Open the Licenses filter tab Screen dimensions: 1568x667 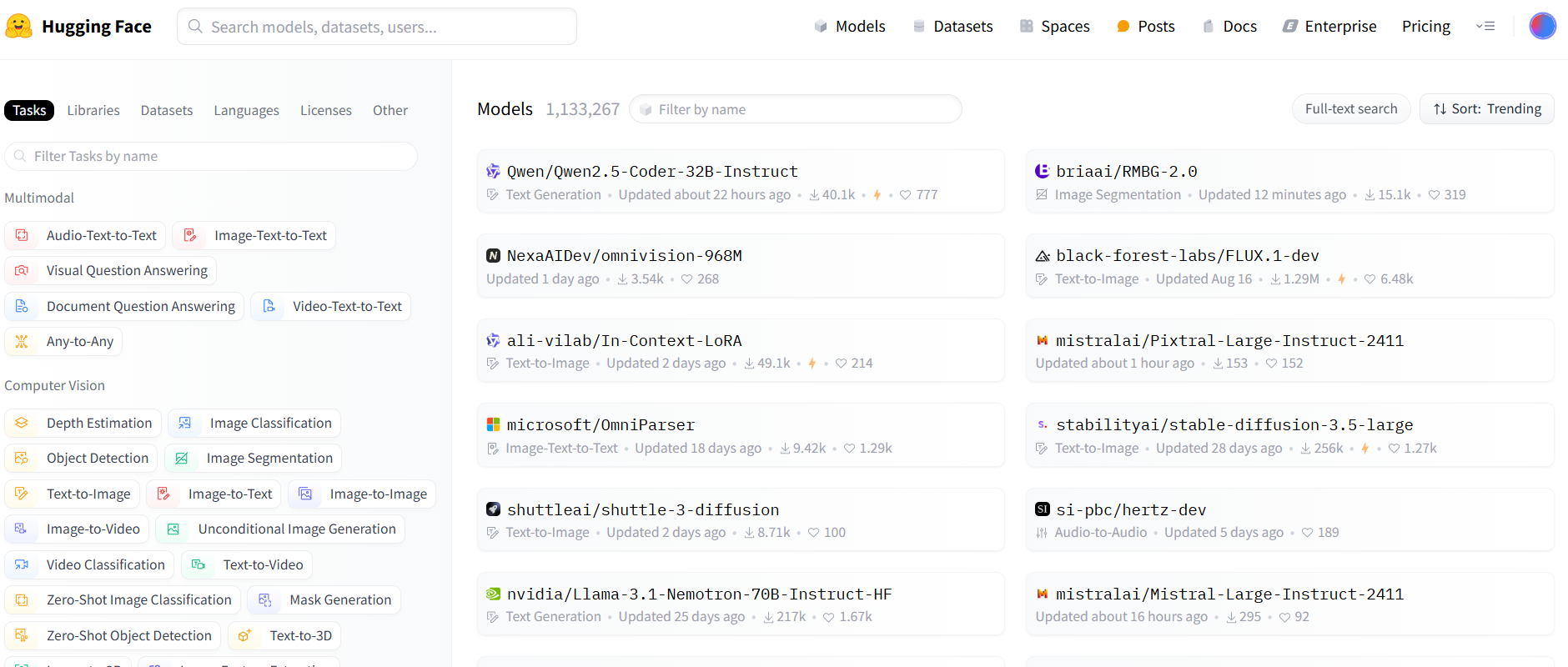tap(326, 110)
